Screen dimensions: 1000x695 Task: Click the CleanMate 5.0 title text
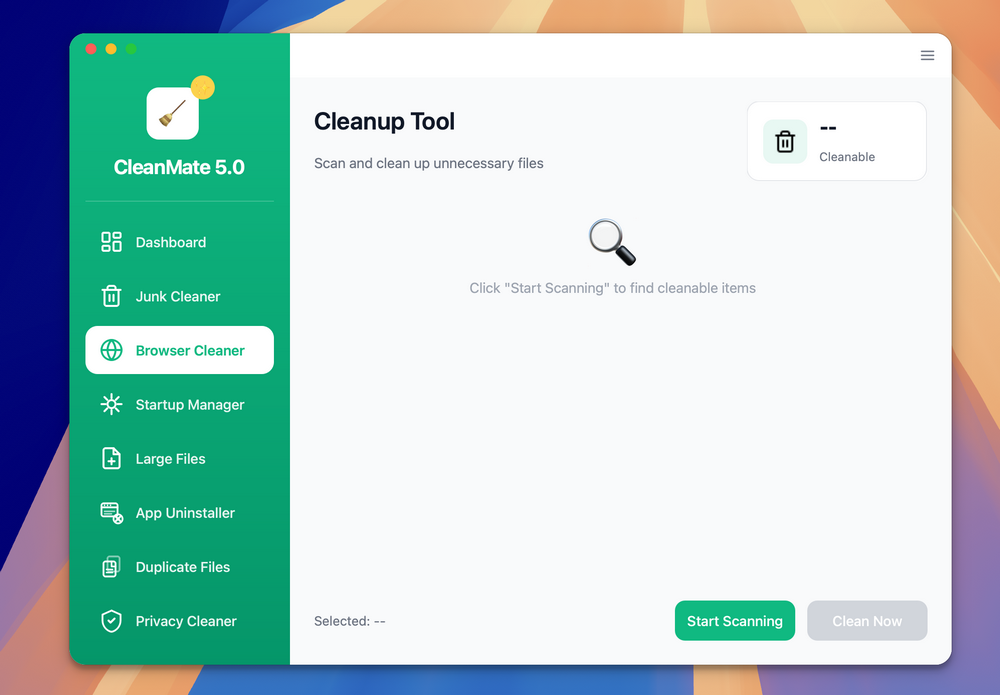179,167
